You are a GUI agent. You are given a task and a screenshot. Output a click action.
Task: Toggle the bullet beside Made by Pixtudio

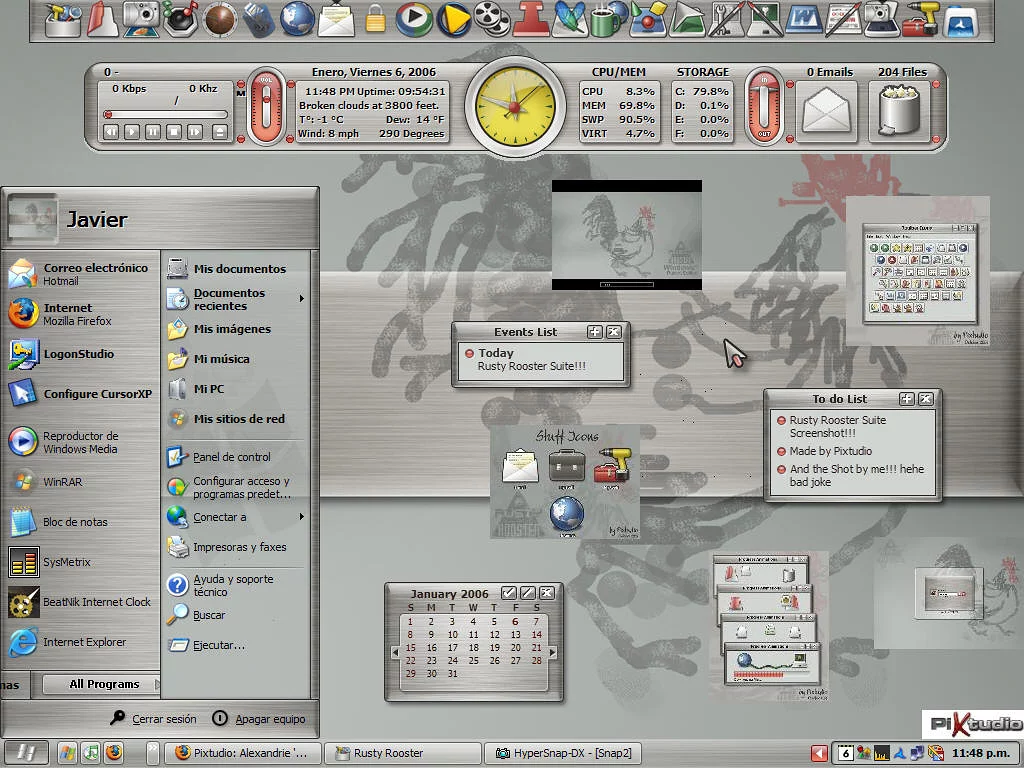[780, 452]
